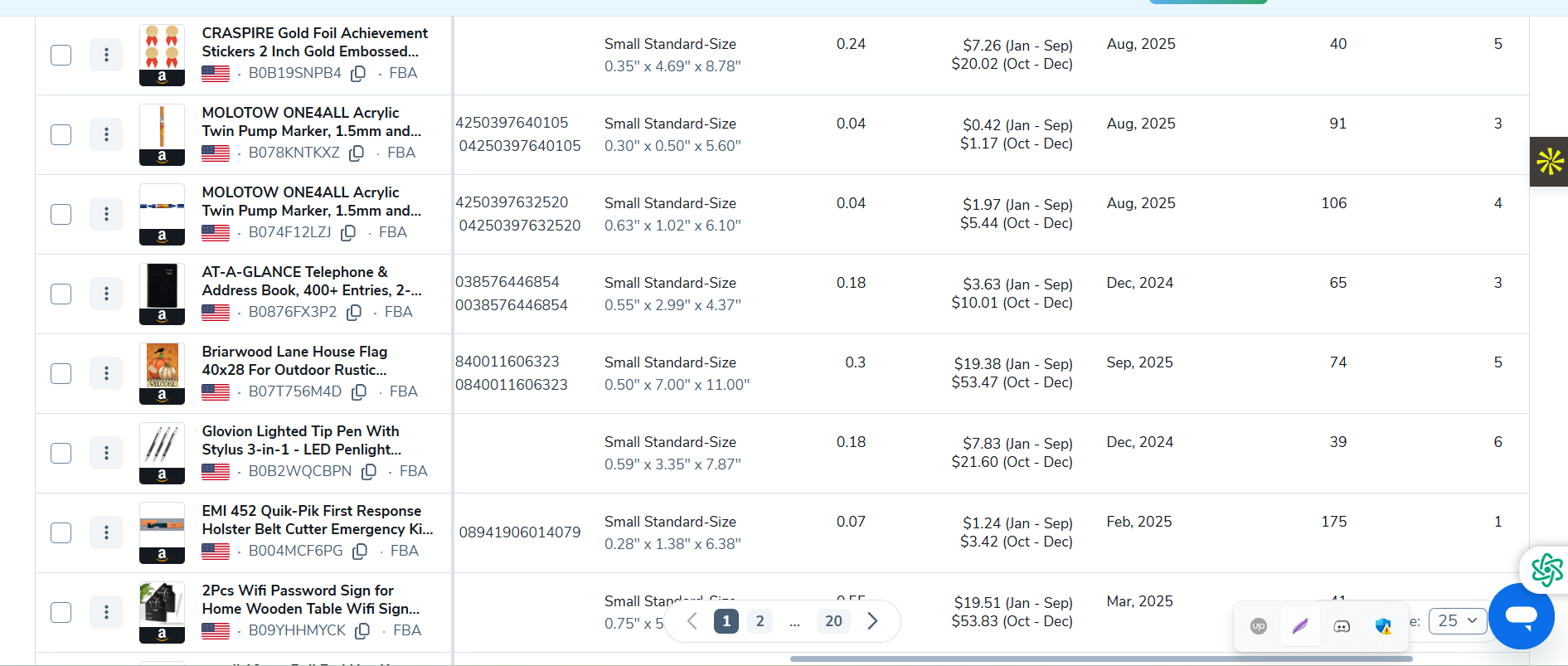
Task: Check the Briarwood Lane House Flag row
Action: coord(61,373)
